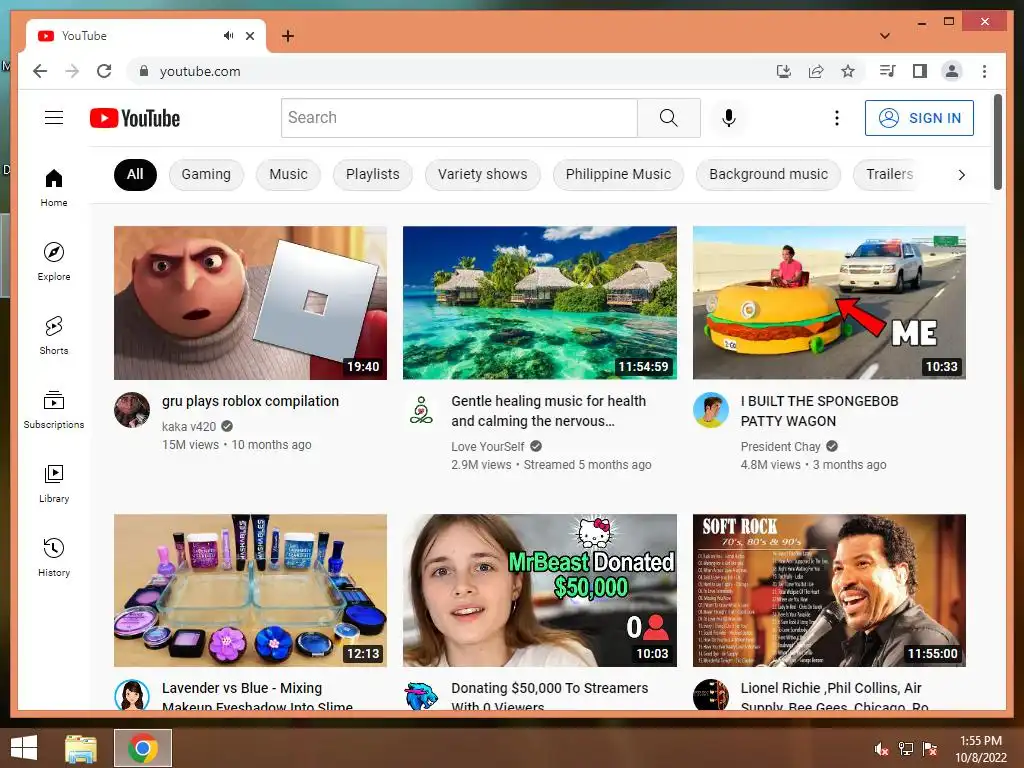
Task: Open Spongebob Patty Wagon video thumbnail
Action: [829, 302]
